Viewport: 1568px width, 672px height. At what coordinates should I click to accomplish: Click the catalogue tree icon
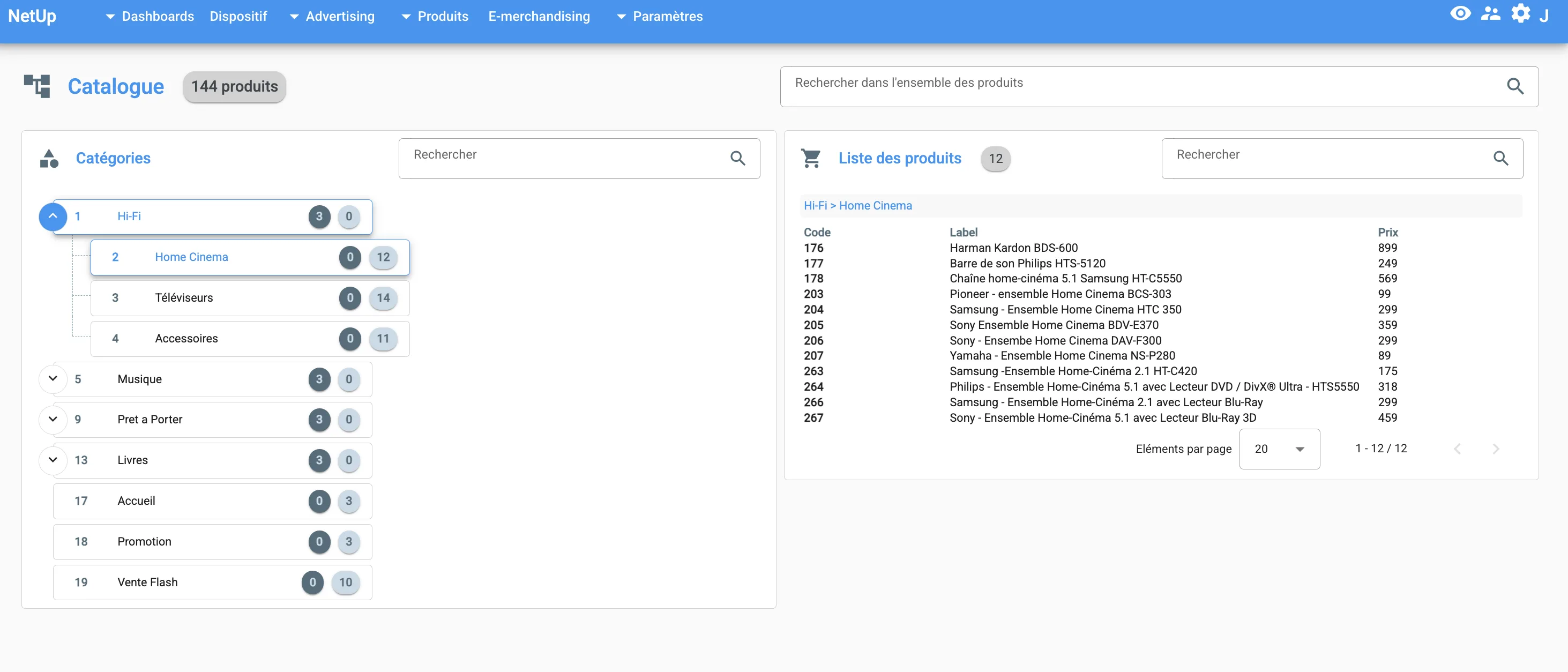[37, 86]
